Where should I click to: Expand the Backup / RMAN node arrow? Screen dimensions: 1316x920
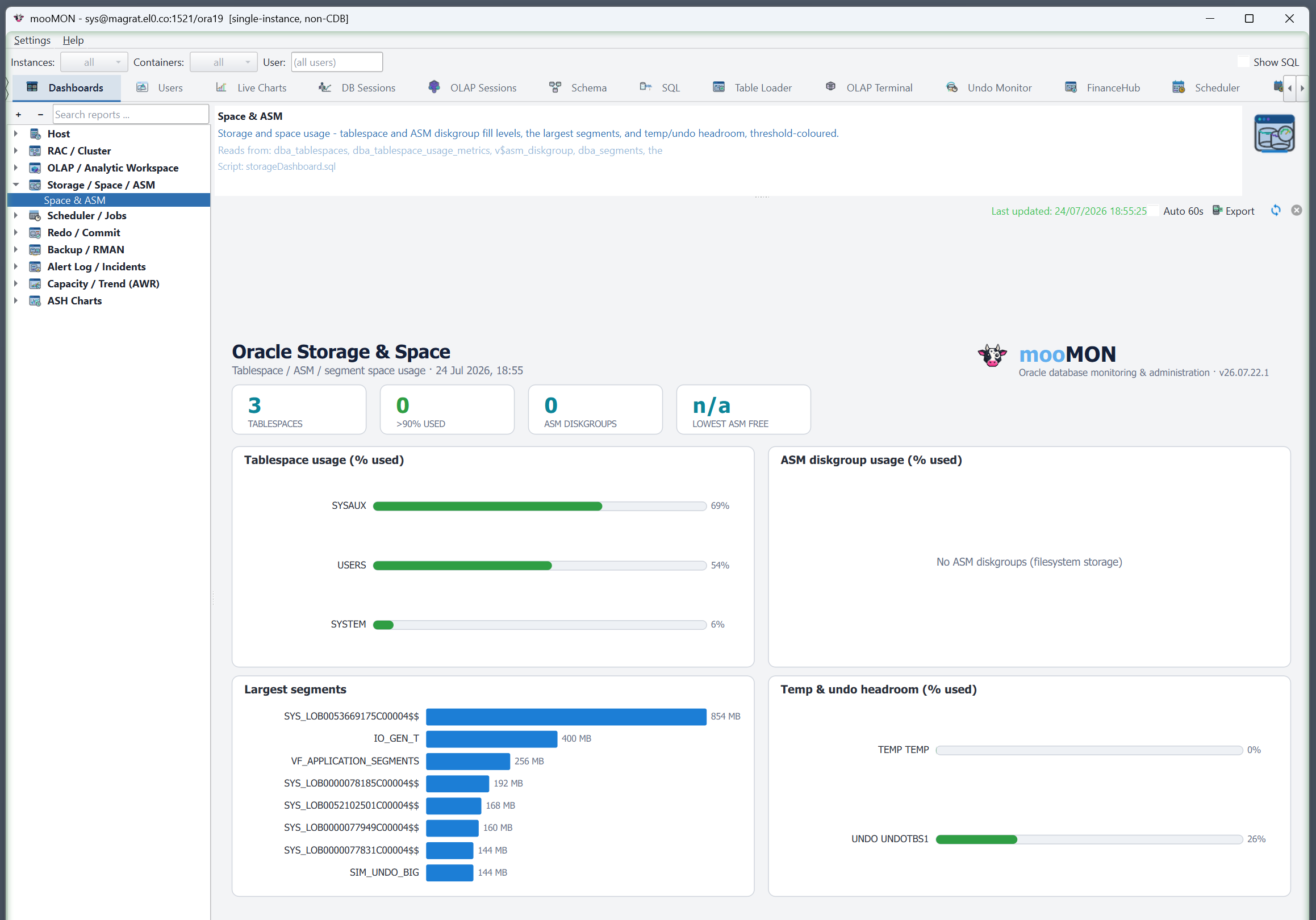coord(16,250)
